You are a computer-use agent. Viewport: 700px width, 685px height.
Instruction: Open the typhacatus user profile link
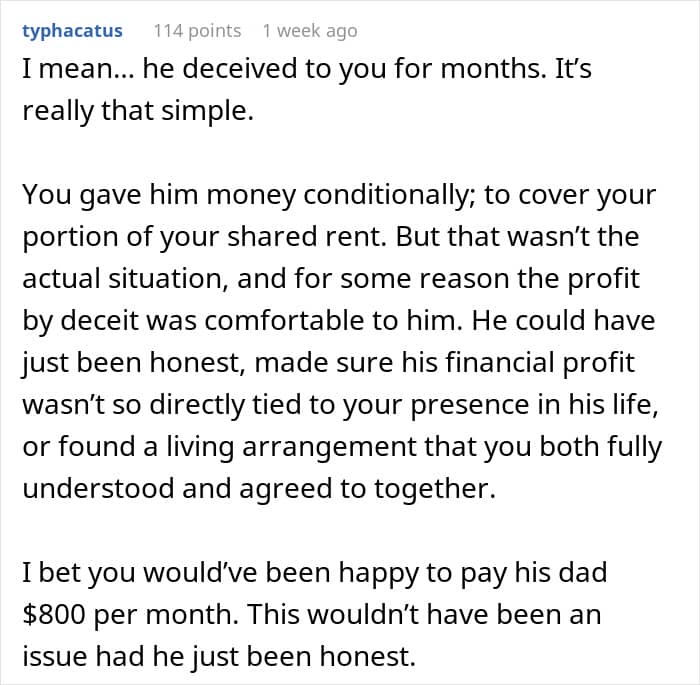[x=72, y=31]
